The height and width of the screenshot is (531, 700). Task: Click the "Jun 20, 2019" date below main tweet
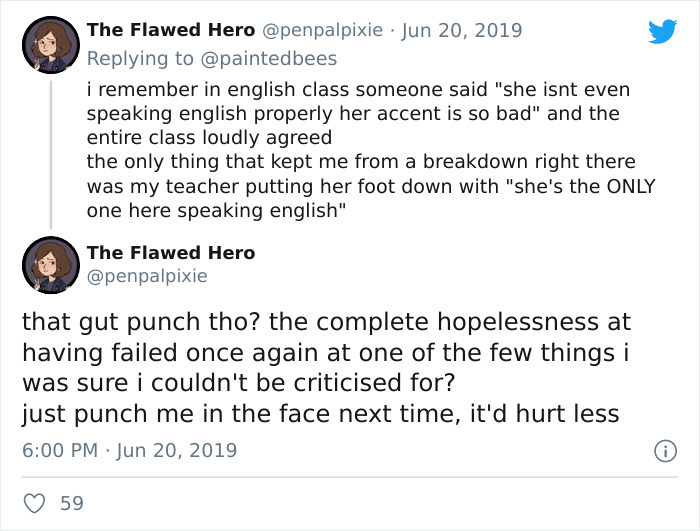click(x=176, y=450)
